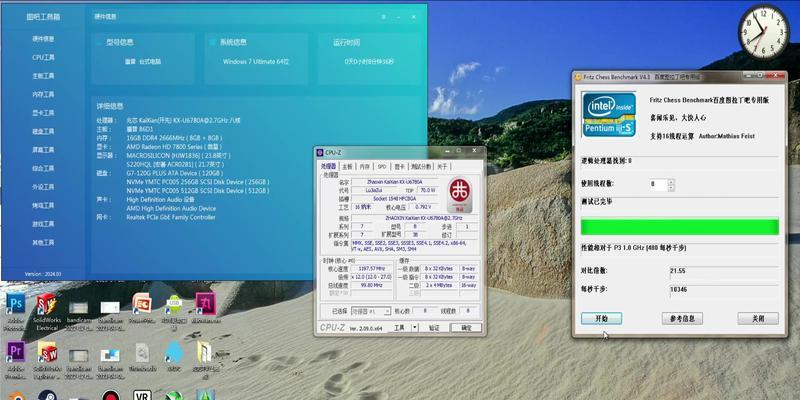This screenshot has width=800, height=400.
Task: Open the options icon in 图吧工具箱 title bar
Action: point(384,17)
